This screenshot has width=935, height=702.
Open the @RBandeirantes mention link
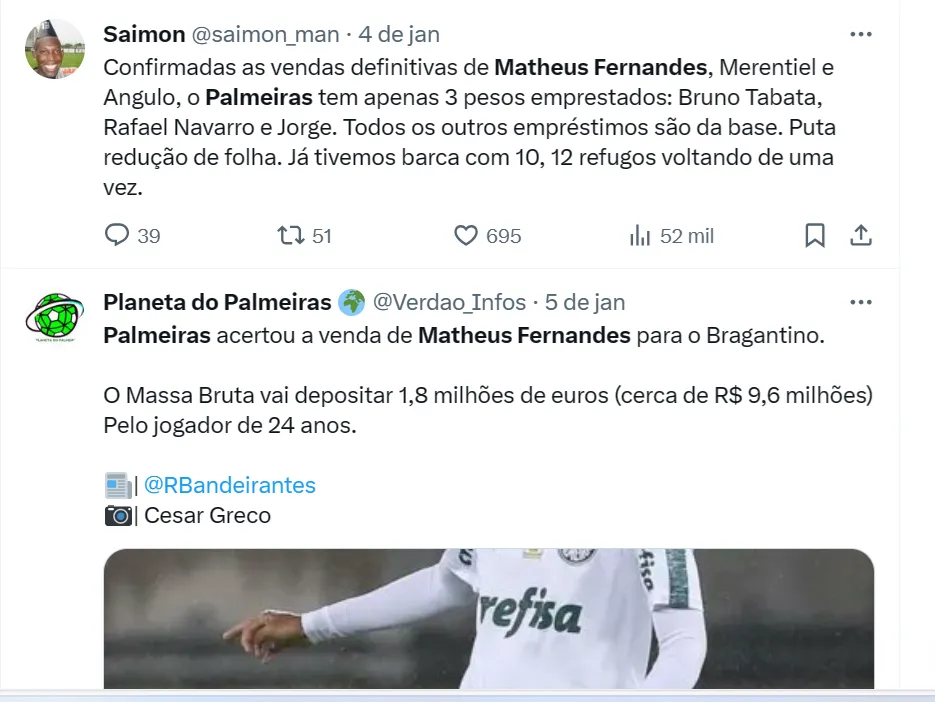pos(230,486)
